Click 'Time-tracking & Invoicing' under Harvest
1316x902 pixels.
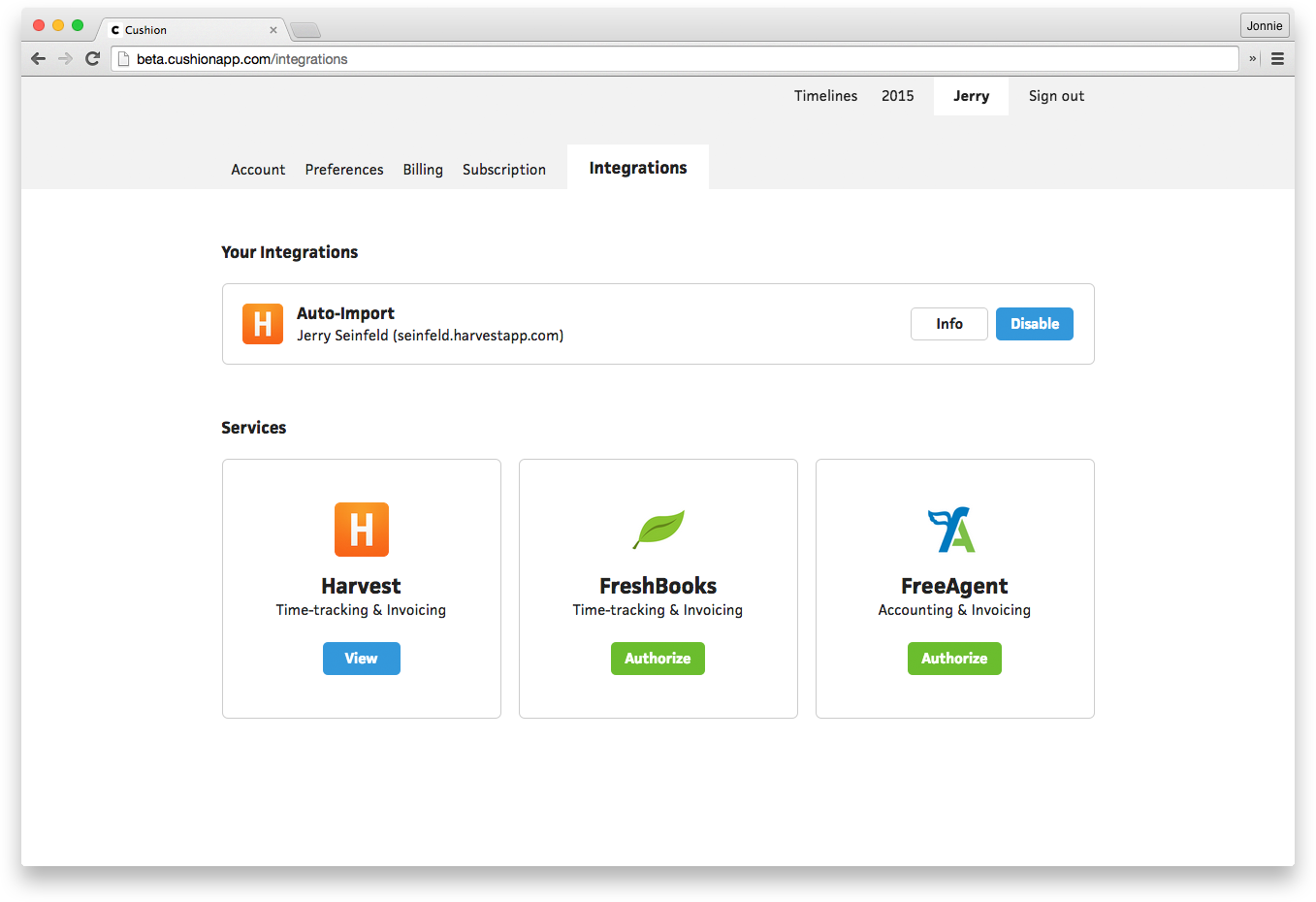pyautogui.click(x=361, y=610)
